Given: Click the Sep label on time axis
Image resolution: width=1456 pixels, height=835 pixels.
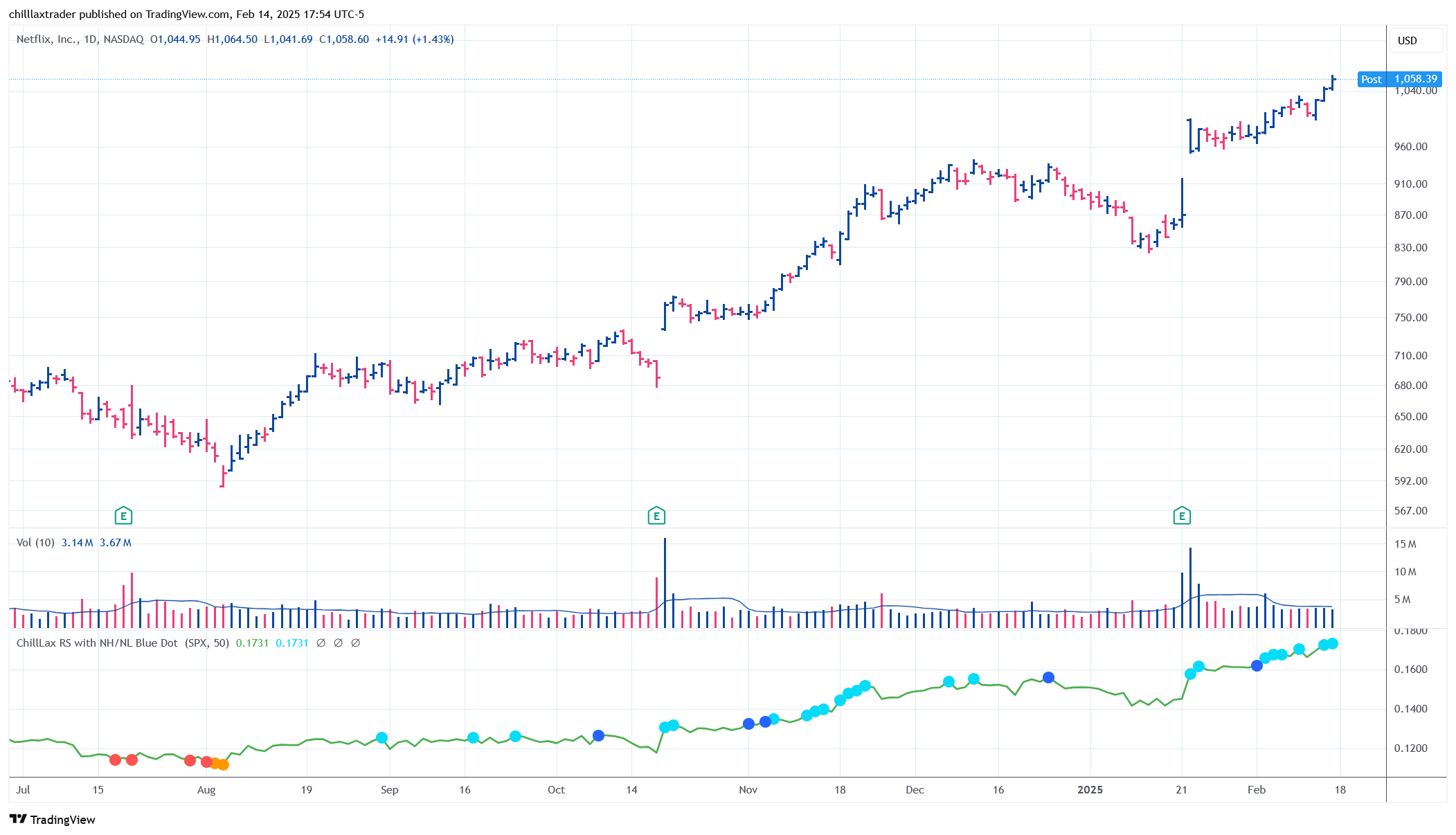Looking at the screenshot, I should pos(390,789).
